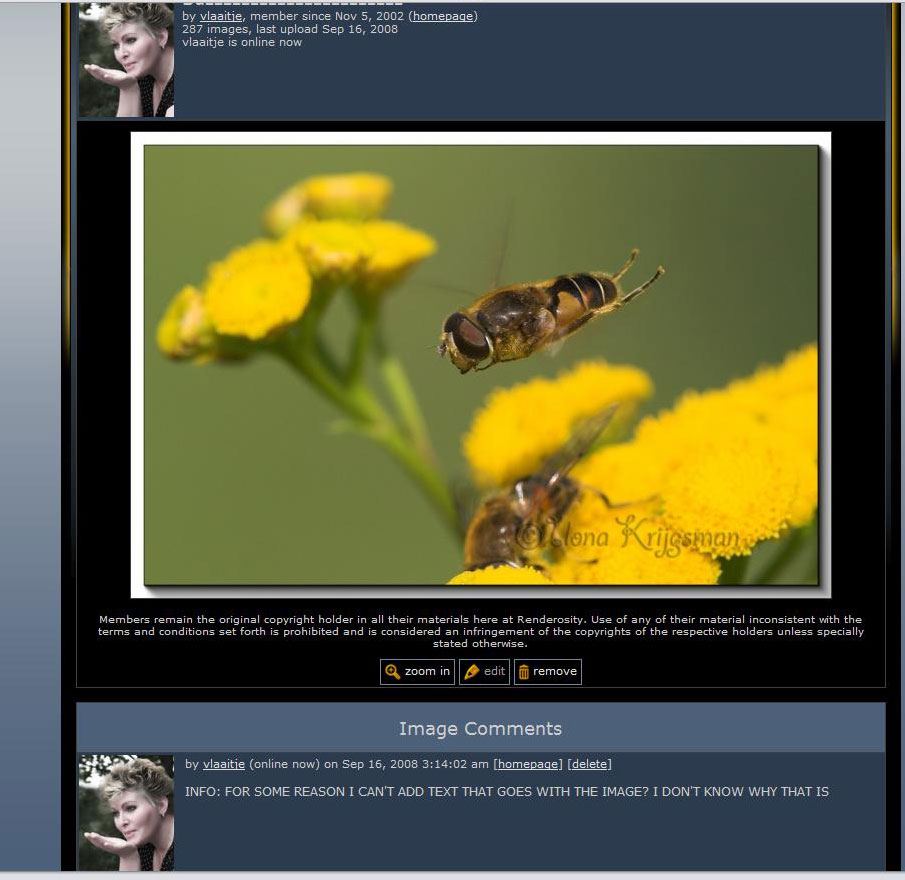Viewport: 905px width, 880px height.
Task: Click the copyright notice mentioning Renderosity
Action: coord(480,631)
